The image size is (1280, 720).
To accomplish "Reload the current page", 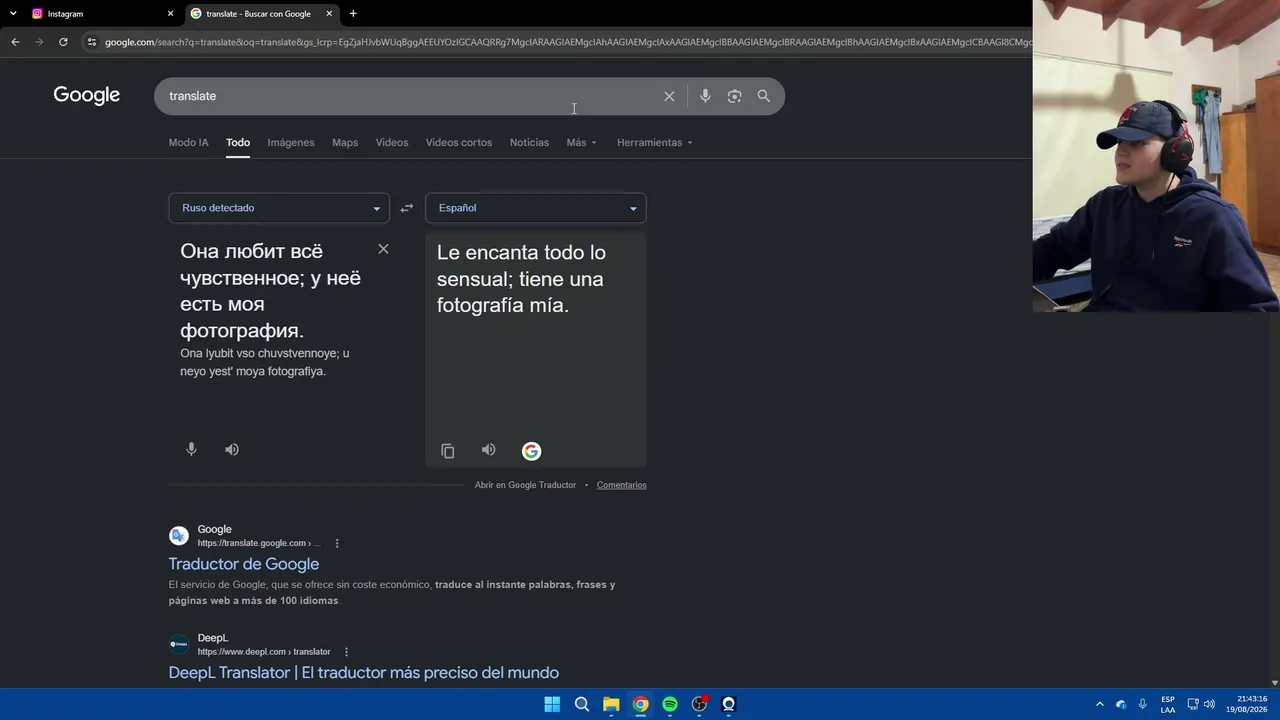I will coord(63,42).
